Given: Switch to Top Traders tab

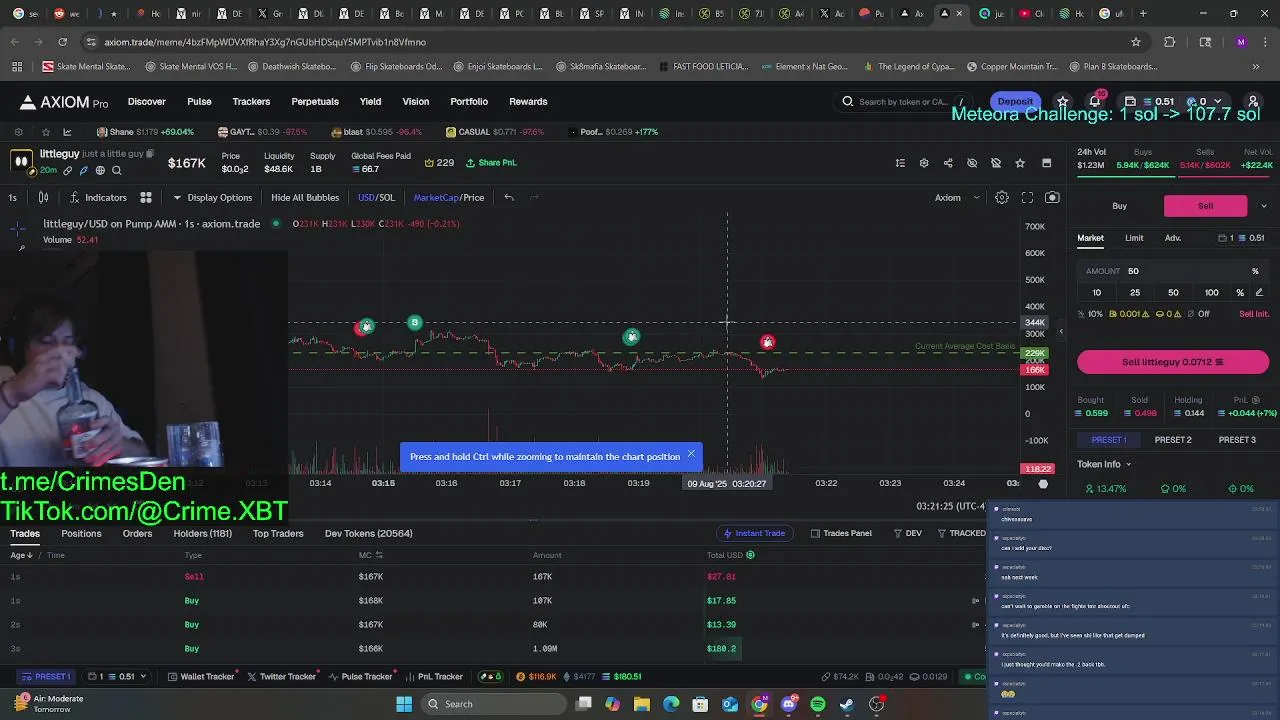Looking at the screenshot, I should (x=278, y=533).
